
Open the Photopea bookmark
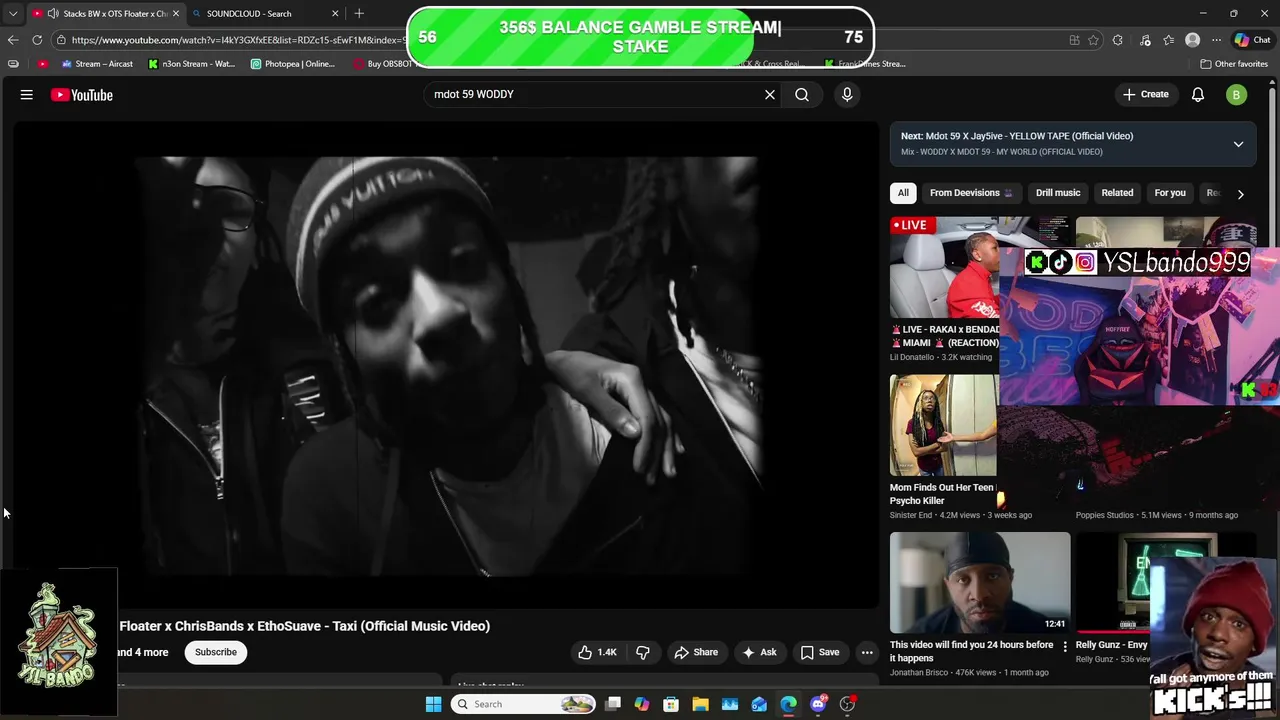[x=292, y=64]
